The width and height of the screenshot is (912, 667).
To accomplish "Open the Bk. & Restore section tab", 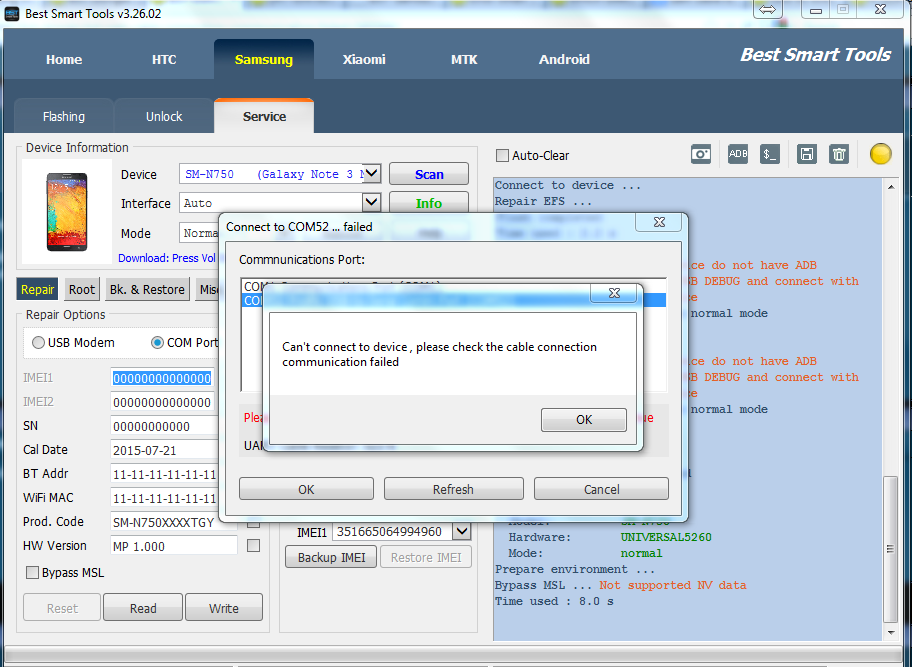I will tap(147, 289).
